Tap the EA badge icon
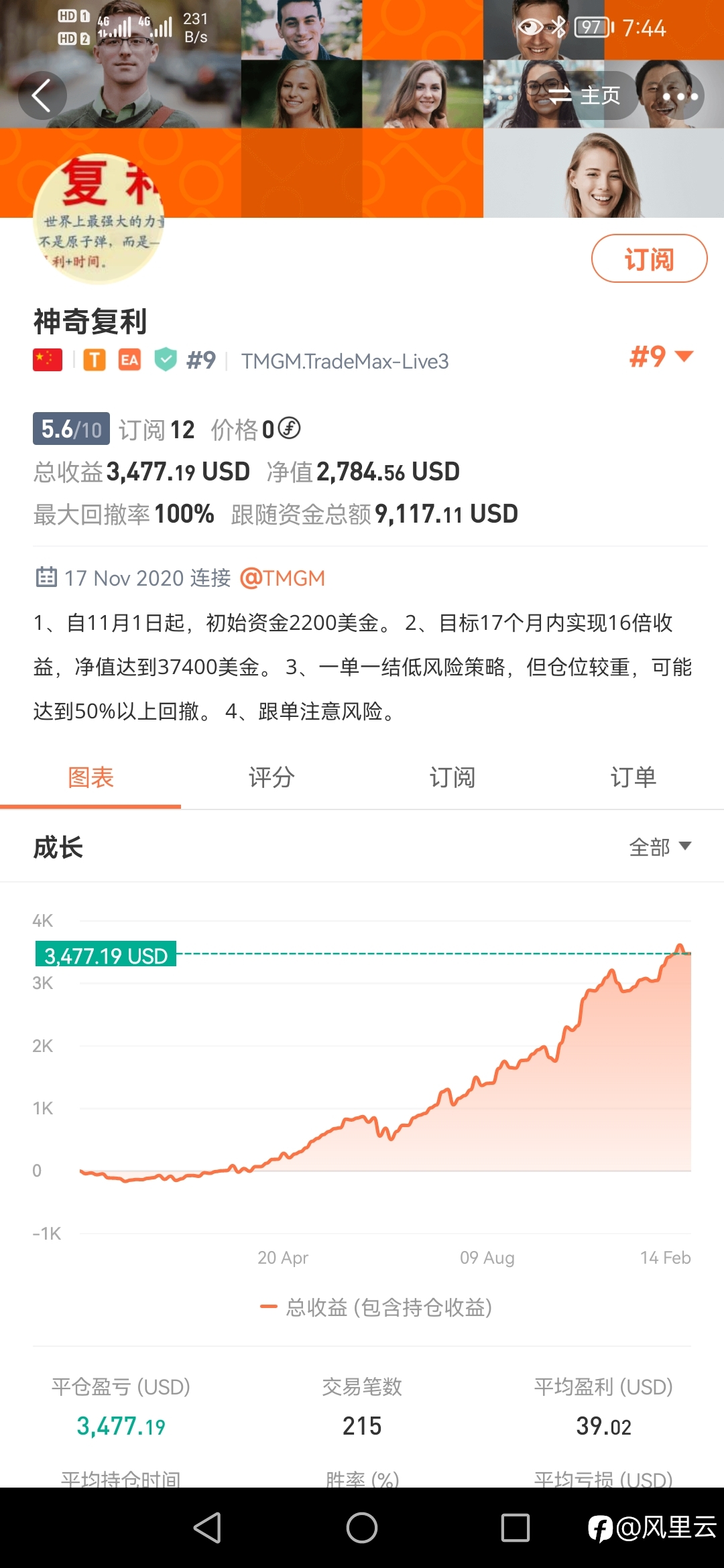The height and width of the screenshot is (1568, 724). [129, 360]
